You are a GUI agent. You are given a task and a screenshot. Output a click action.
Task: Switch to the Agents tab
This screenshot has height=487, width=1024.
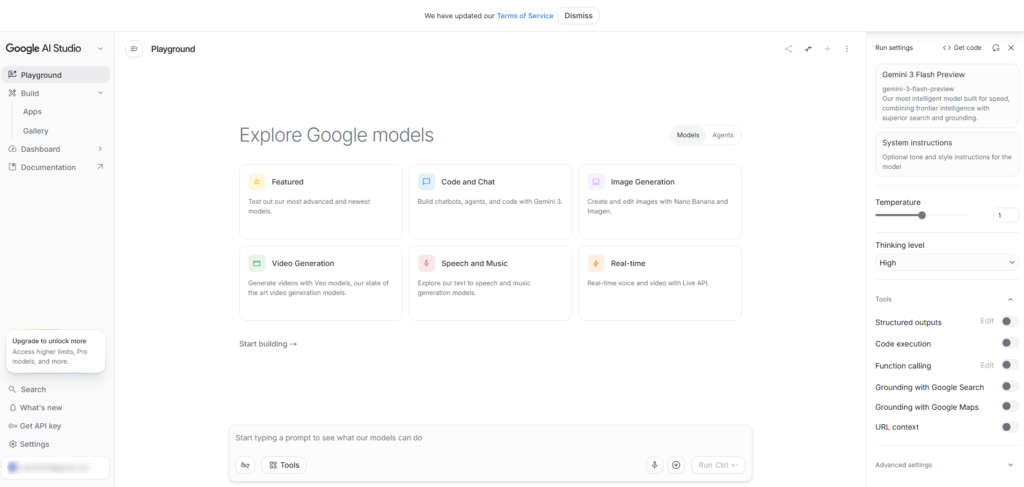[x=723, y=135]
